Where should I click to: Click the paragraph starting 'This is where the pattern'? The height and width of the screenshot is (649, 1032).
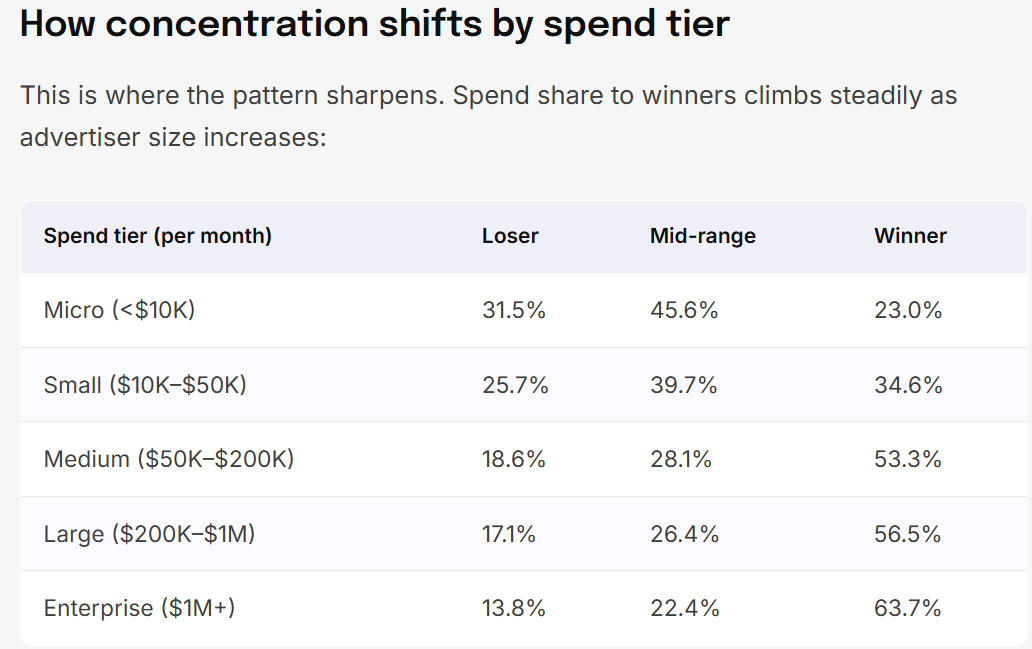click(x=488, y=117)
